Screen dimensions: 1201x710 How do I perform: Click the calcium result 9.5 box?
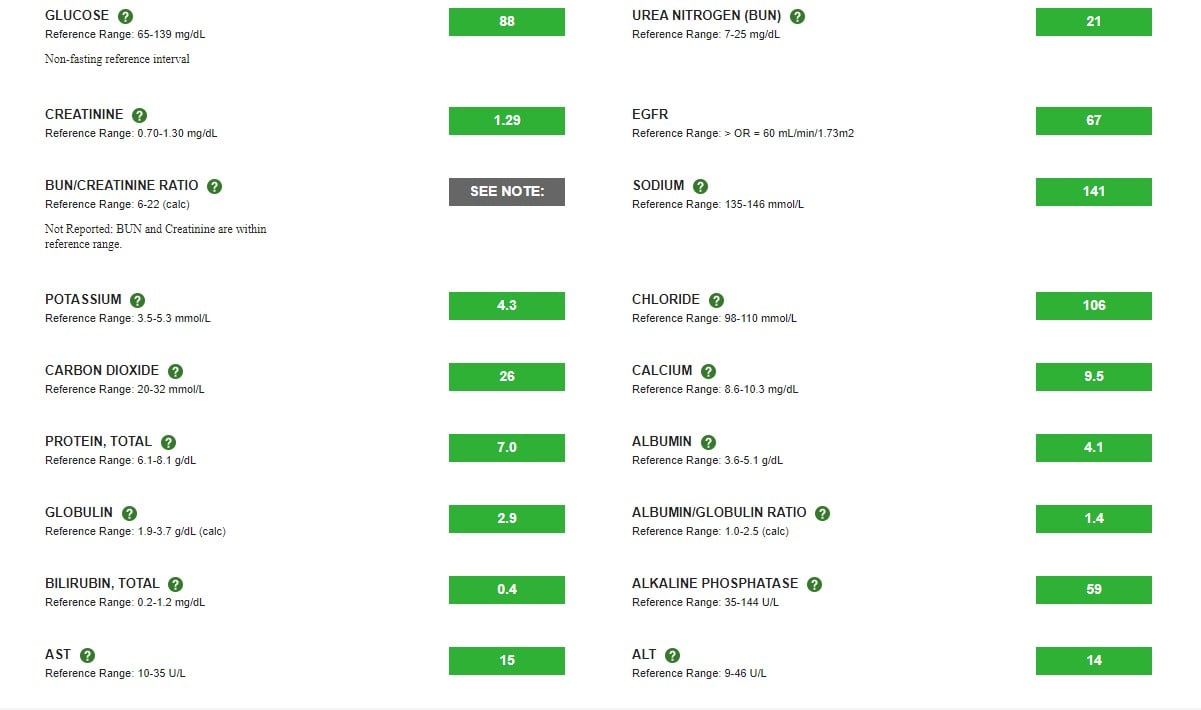click(1094, 377)
